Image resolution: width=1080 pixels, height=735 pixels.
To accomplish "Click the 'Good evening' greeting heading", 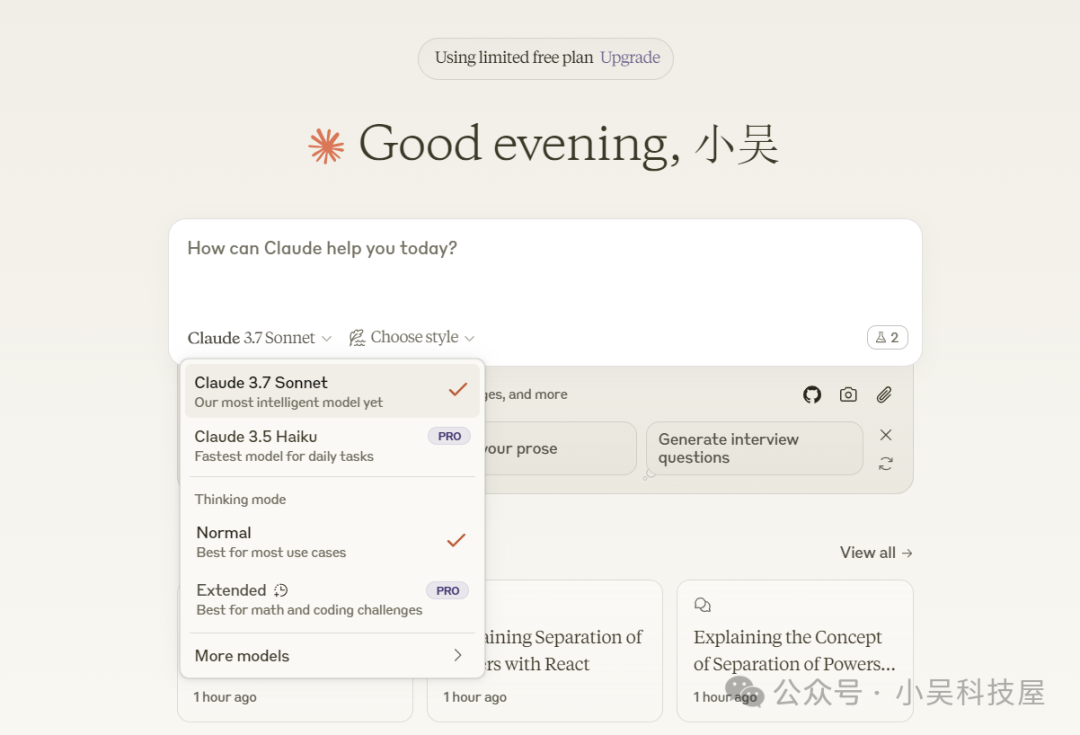I will 569,145.
